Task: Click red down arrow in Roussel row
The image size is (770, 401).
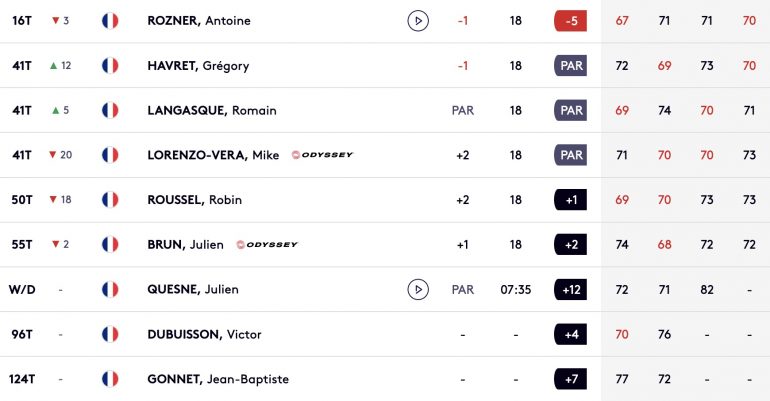Action: click(x=53, y=199)
